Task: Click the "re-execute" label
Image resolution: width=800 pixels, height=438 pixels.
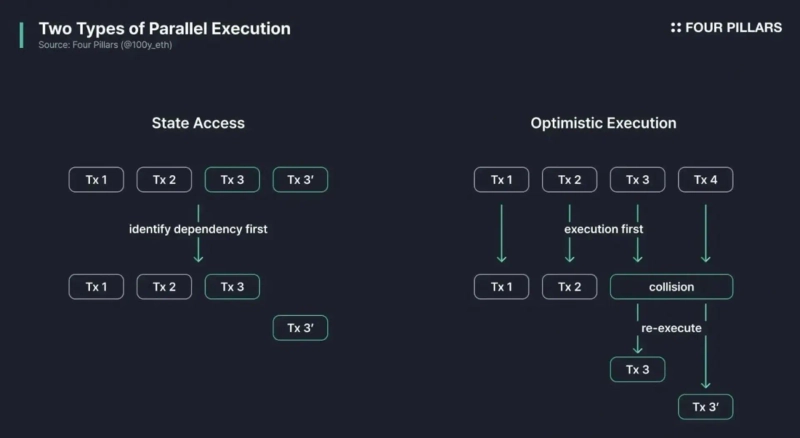Action: pos(671,328)
